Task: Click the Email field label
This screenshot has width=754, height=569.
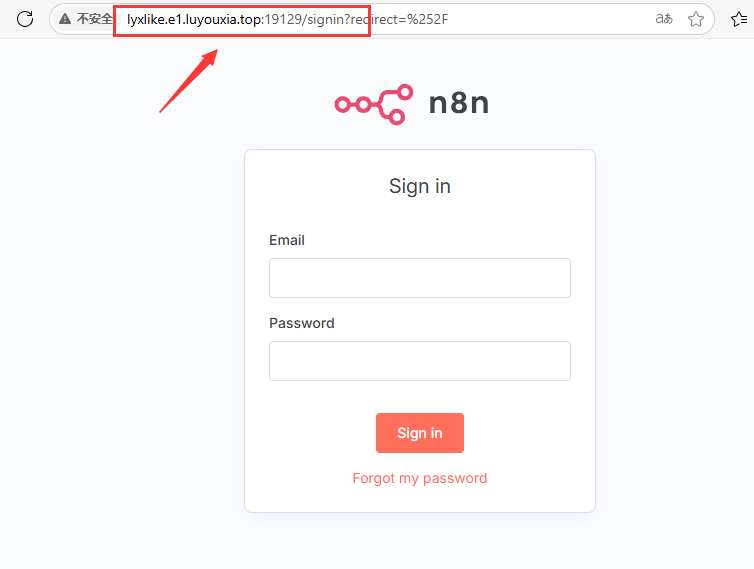Action: (x=287, y=240)
